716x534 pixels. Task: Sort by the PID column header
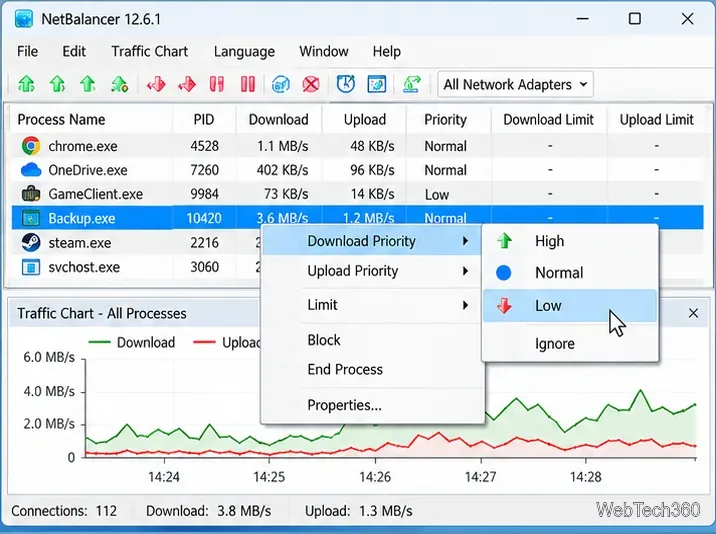pos(204,120)
